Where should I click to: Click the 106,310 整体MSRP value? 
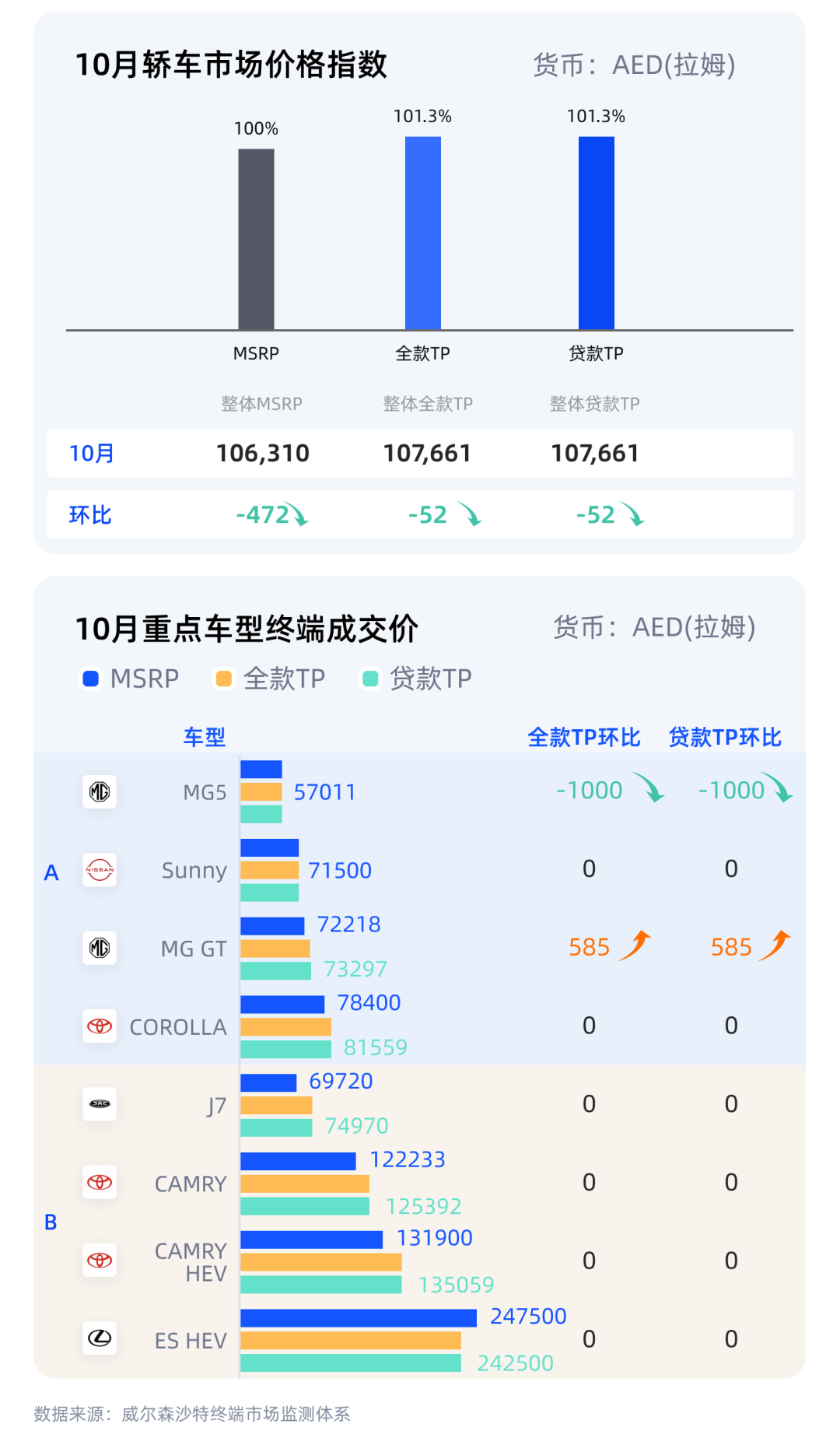tap(263, 453)
